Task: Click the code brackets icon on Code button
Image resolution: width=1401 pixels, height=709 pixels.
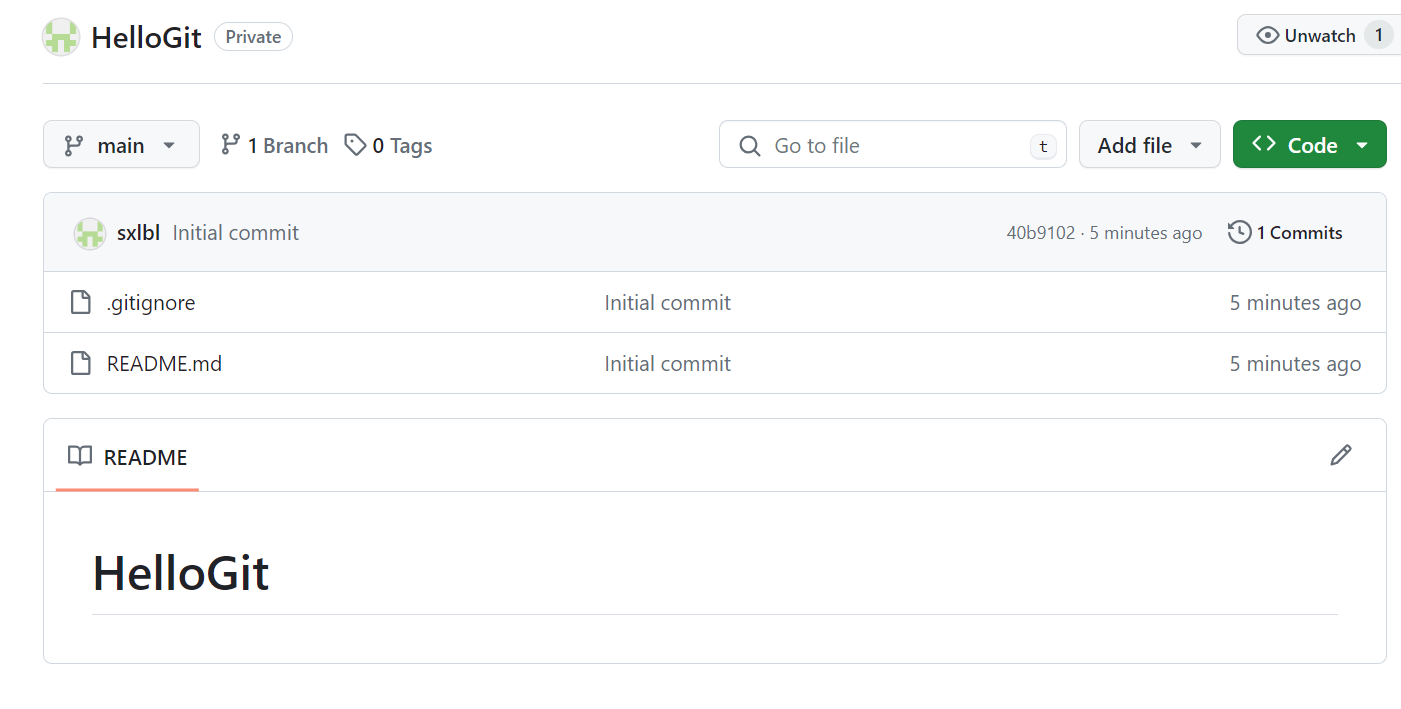Action: [1264, 143]
